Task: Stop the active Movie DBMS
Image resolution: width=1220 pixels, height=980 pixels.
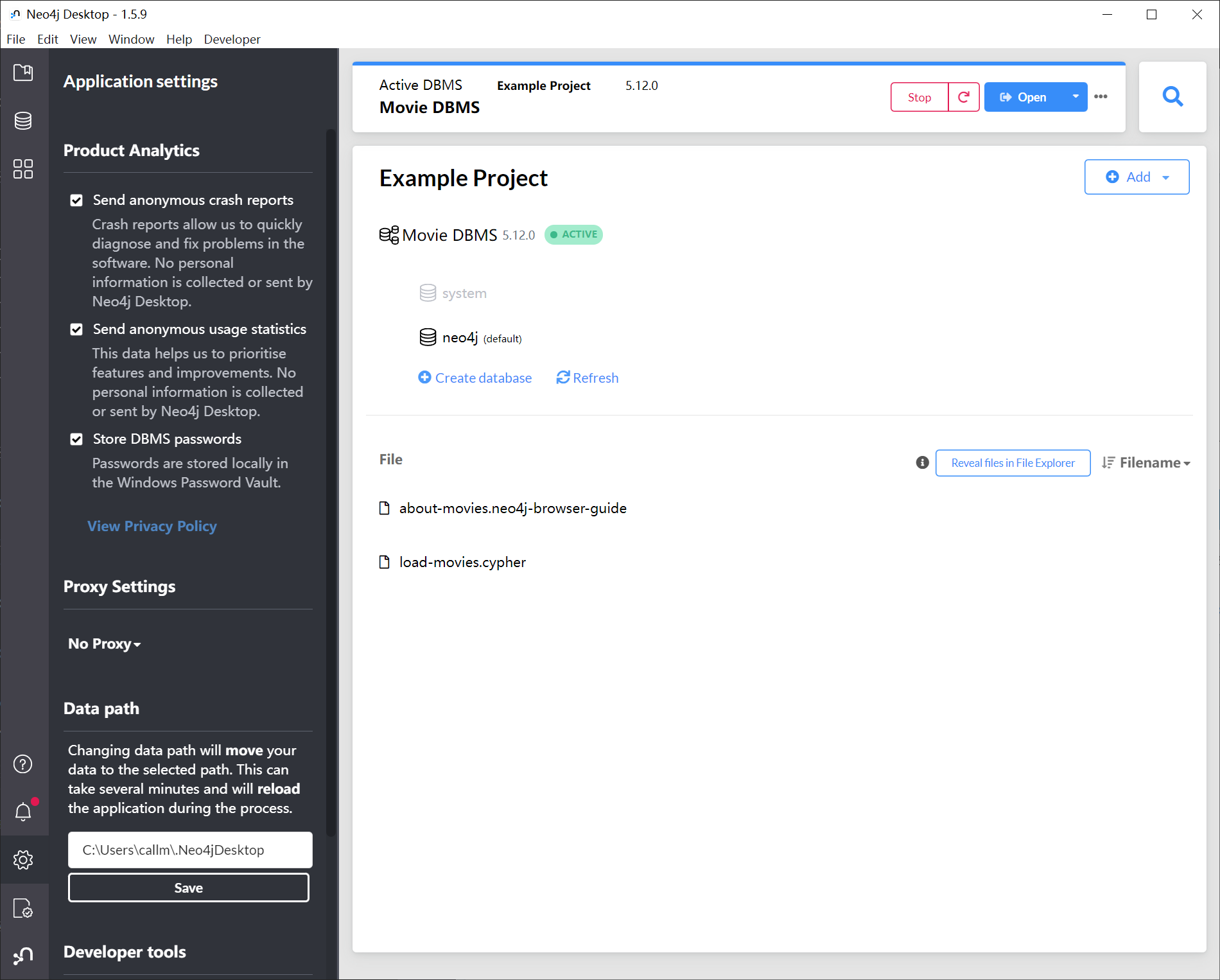Action: pos(919,97)
